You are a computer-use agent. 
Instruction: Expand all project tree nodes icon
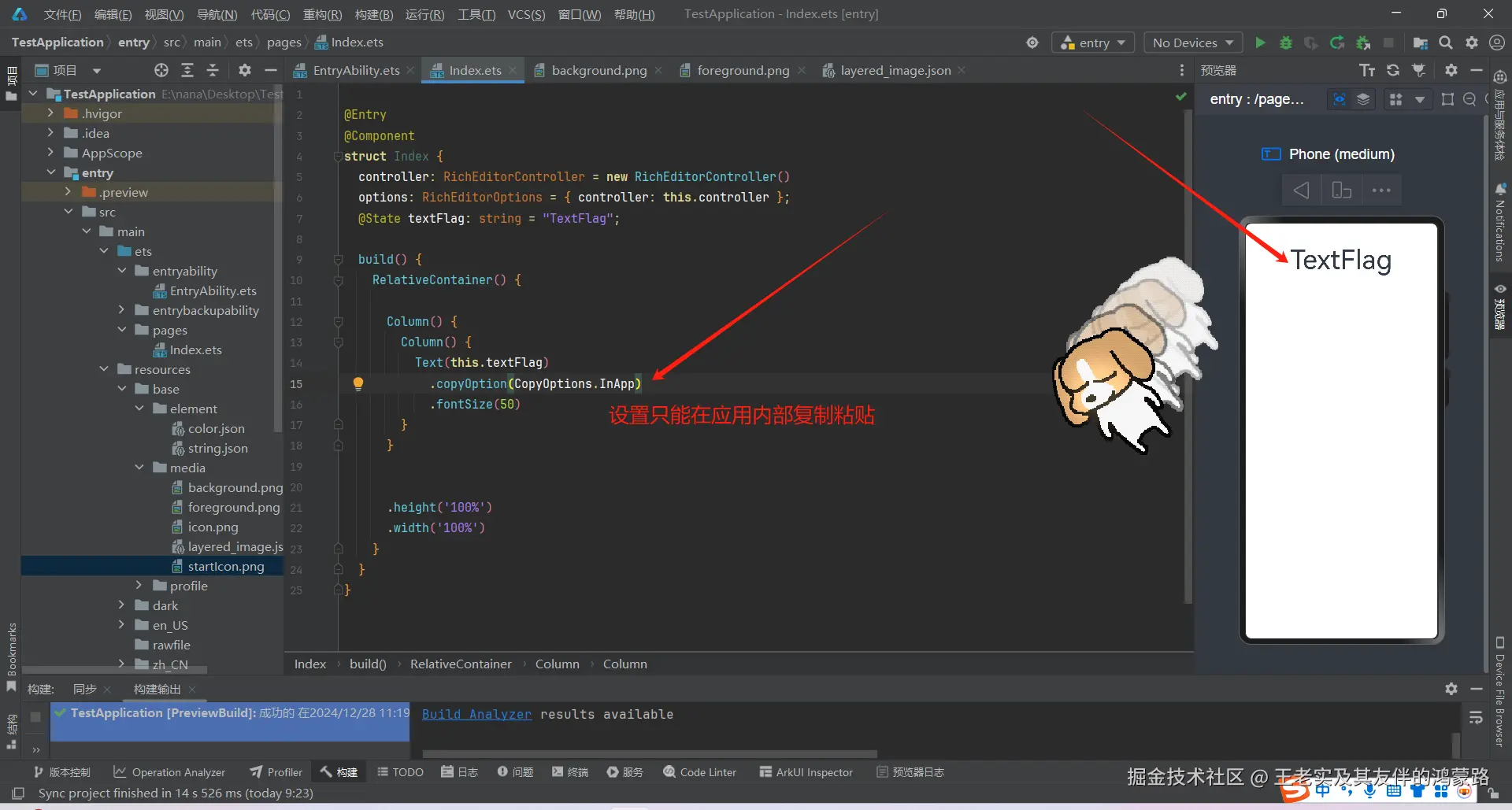187,70
